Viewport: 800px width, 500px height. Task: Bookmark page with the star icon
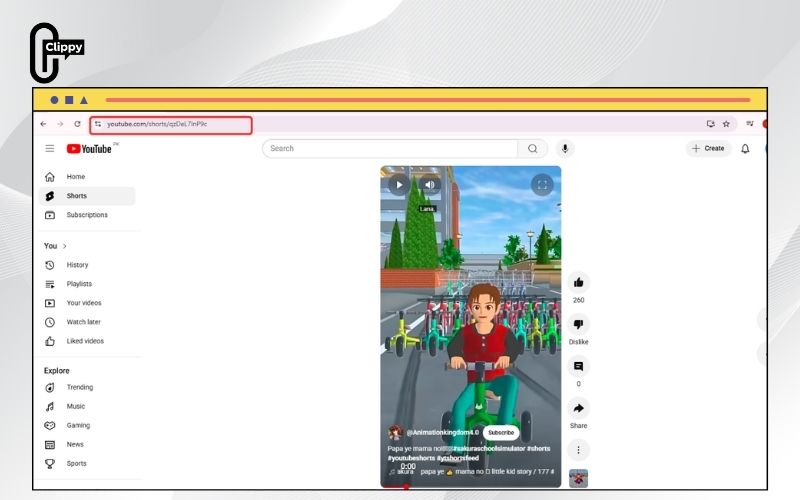click(x=726, y=124)
